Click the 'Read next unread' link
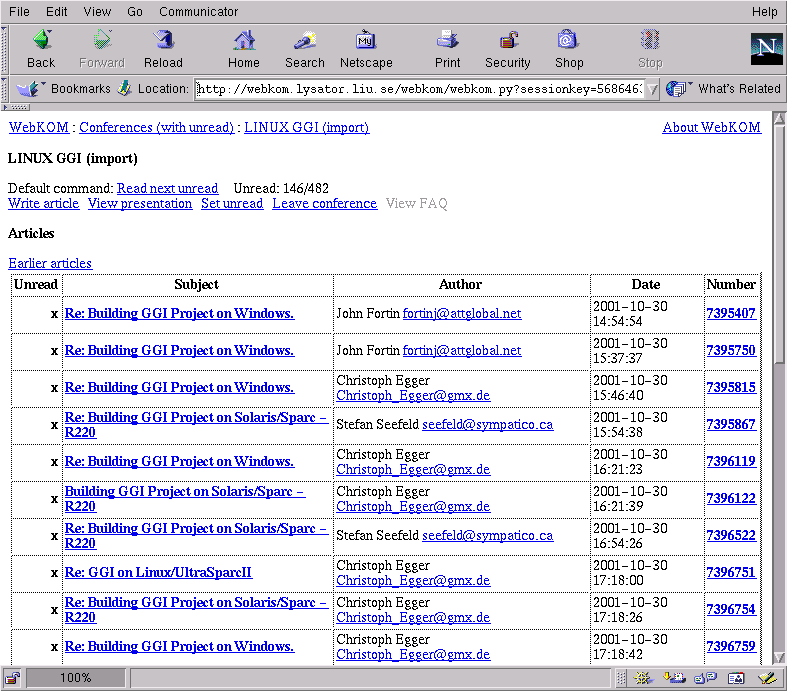This screenshot has height=691, width=787. pyautogui.click(x=167, y=188)
